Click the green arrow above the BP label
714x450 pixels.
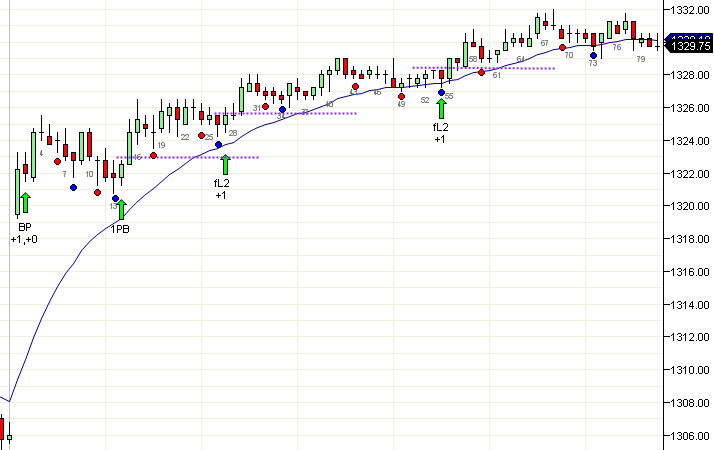point(26,203)
